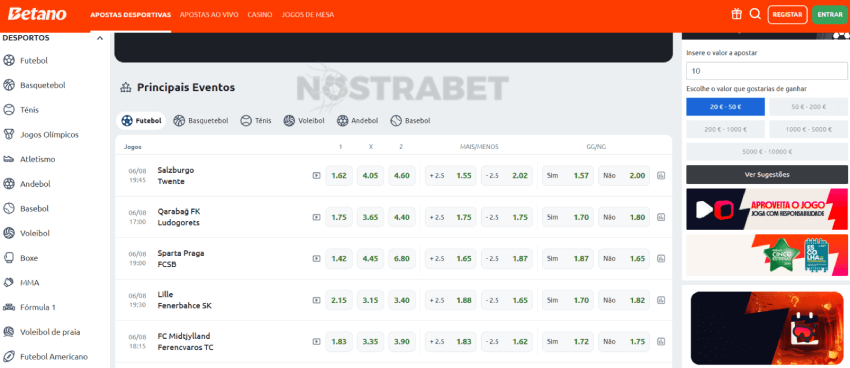Click the Ténis icon in sidebar

9,110
